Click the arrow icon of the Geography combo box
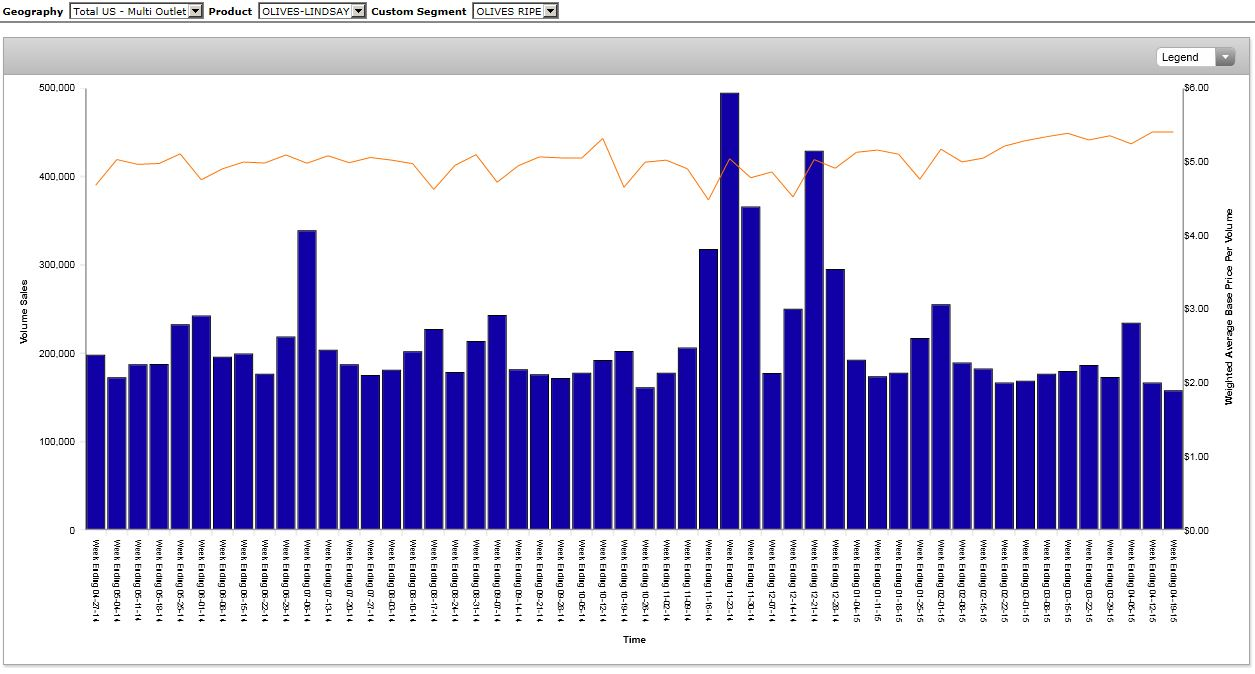 195,11
